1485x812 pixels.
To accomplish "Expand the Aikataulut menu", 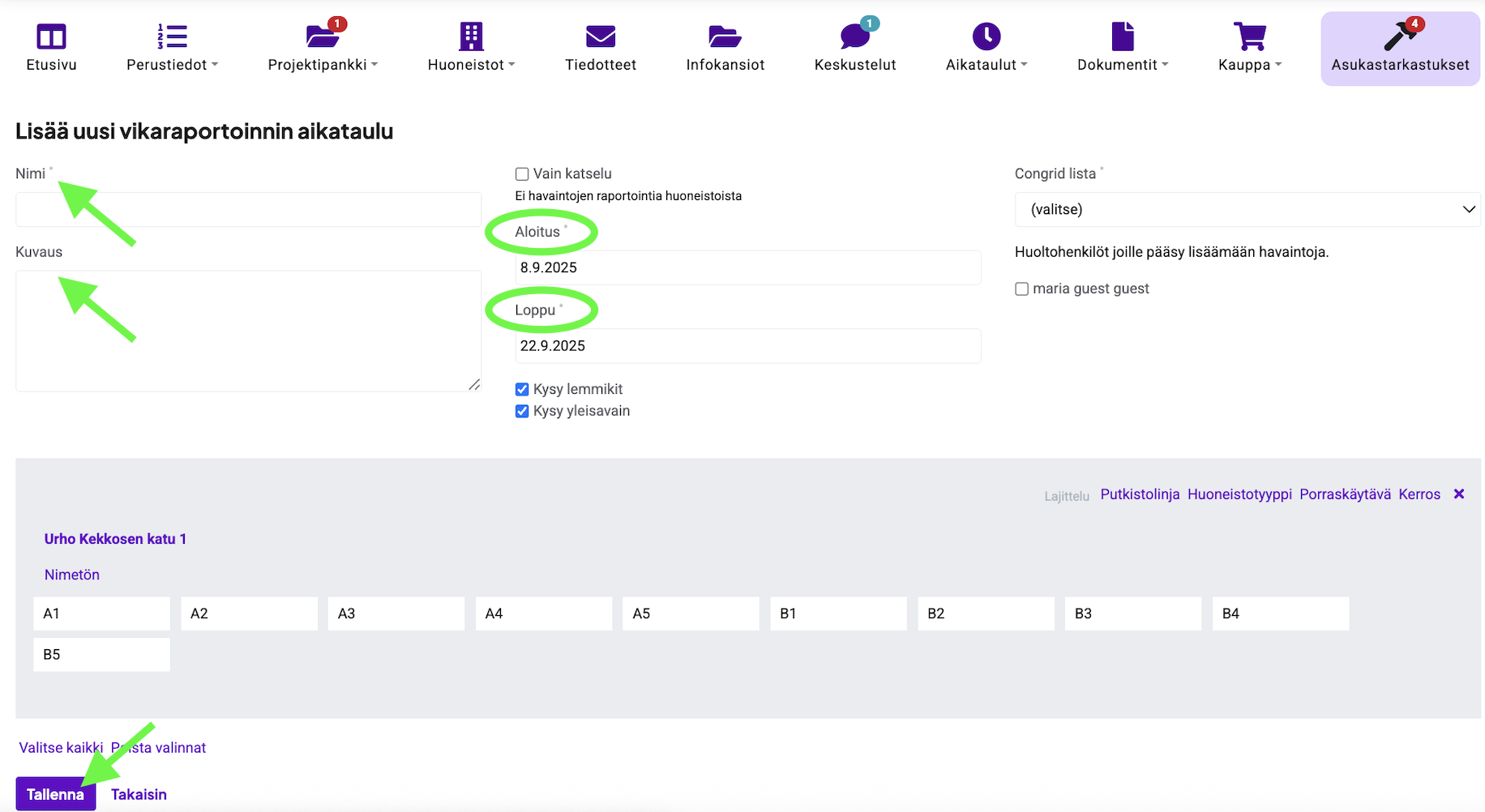I will tap(986, 65).
